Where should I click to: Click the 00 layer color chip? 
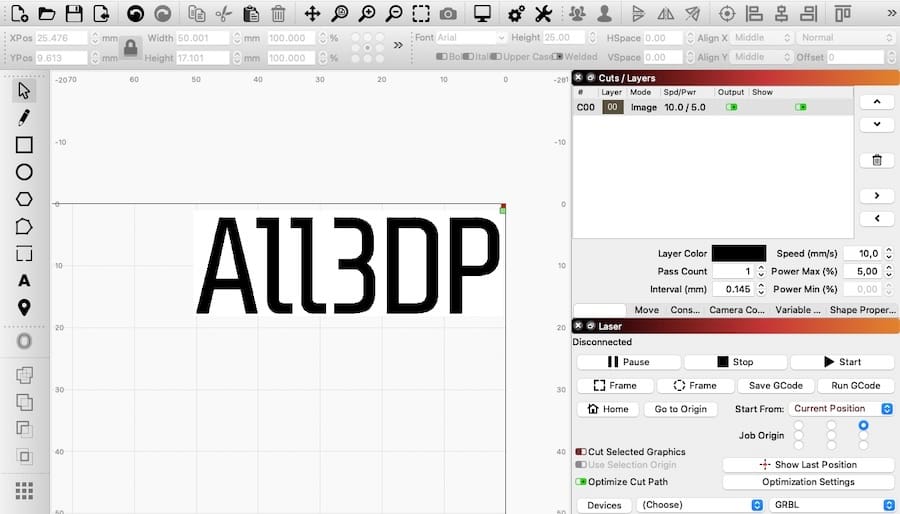[612, 107]
